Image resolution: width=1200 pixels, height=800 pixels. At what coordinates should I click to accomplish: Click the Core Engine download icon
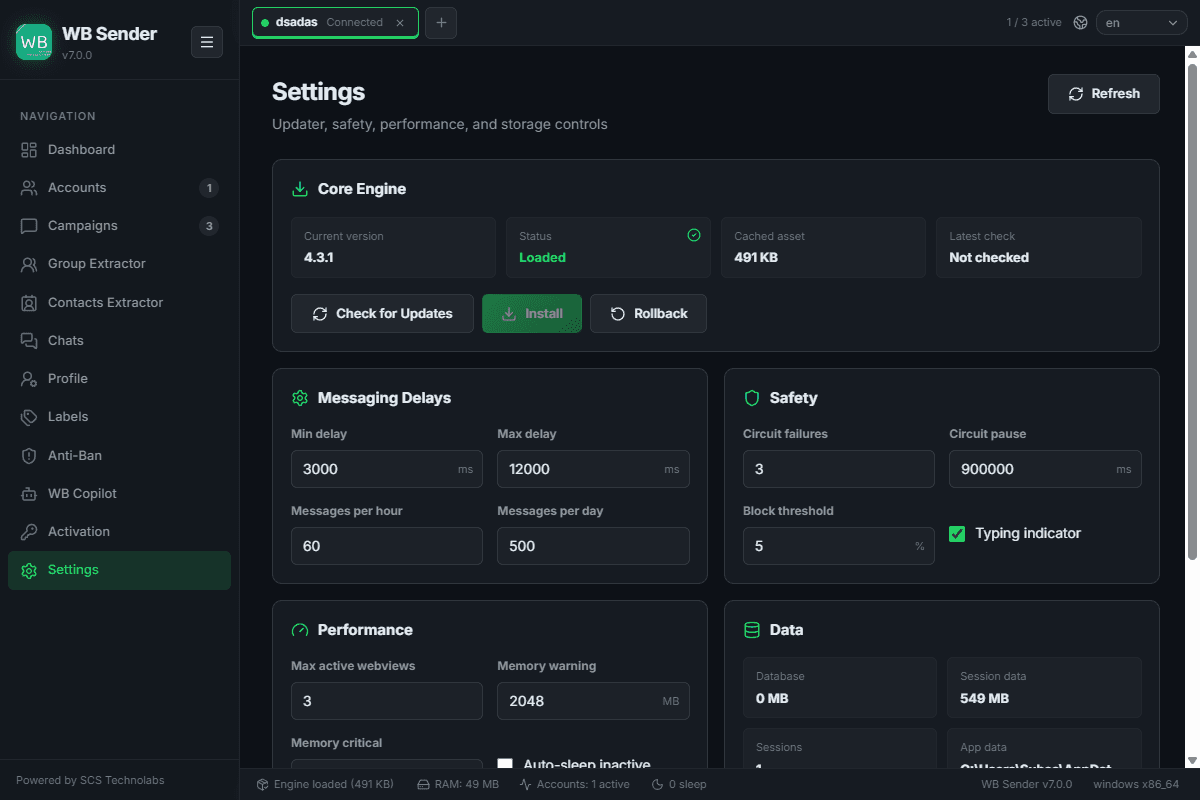[x=299, y=189]
